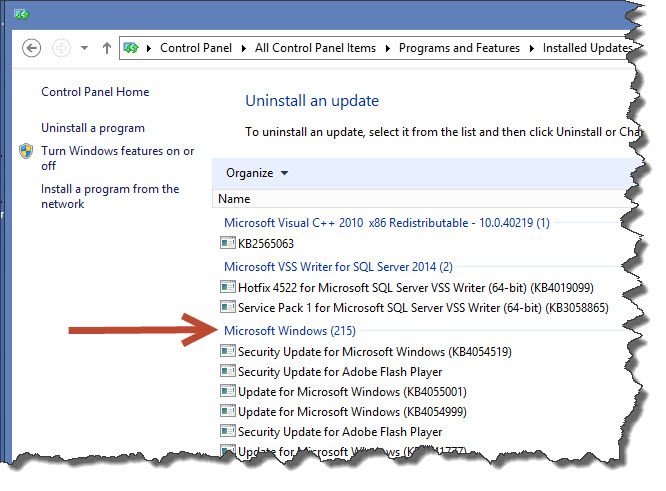Select first Adobe Flash Player security update
This screenshot has width=666, height=491.
click(x=340, y=372)
